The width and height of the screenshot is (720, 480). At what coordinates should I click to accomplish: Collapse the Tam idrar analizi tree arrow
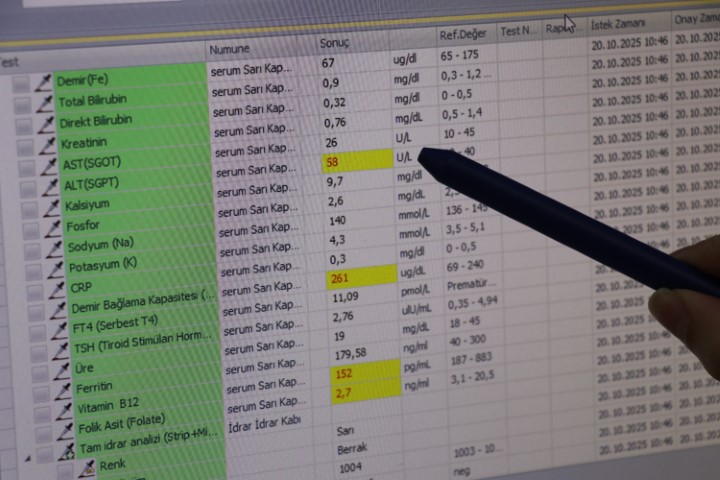(x=29, y=457)
